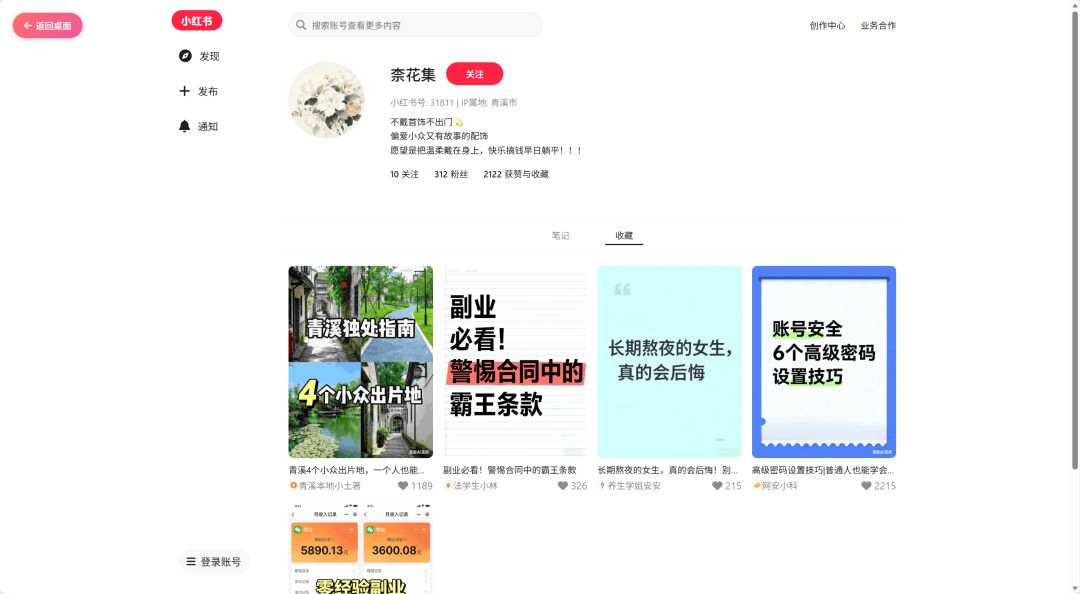This screenshot has width=1080, height=594.
Task: Open the 零经验副业 post cover
Action: (361, 549)
